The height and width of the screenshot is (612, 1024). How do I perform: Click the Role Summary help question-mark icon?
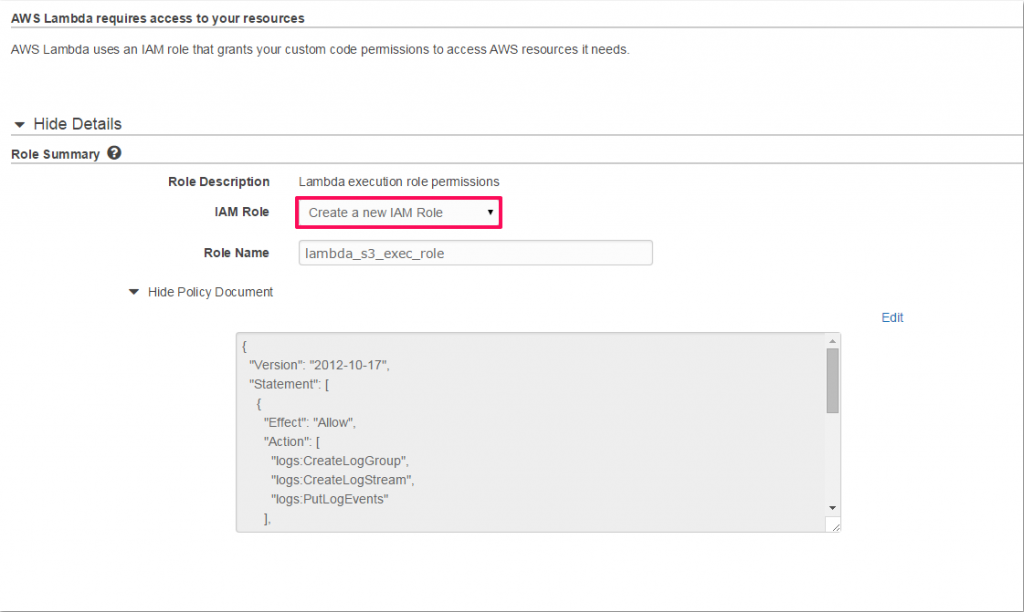point(114,153)
